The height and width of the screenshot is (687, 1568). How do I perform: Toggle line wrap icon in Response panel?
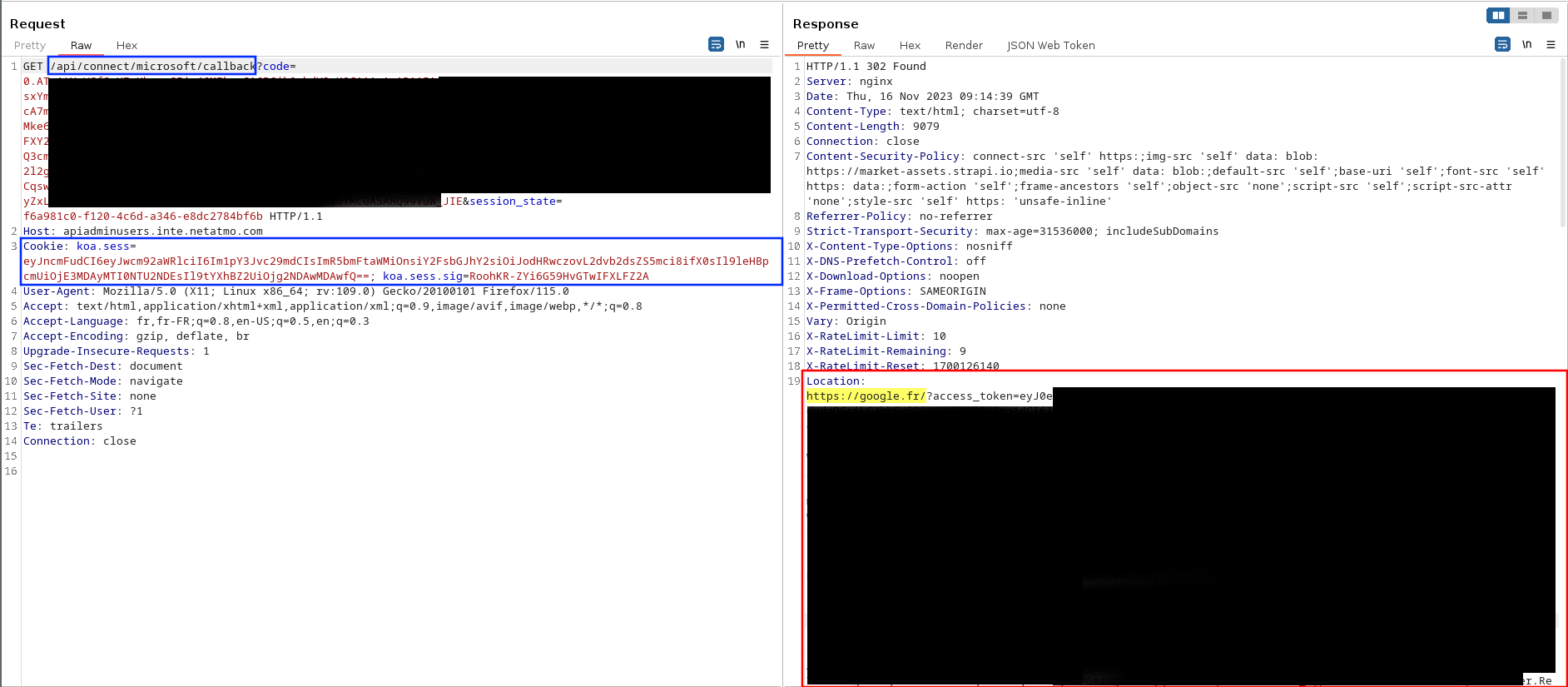coord(1502,45)
